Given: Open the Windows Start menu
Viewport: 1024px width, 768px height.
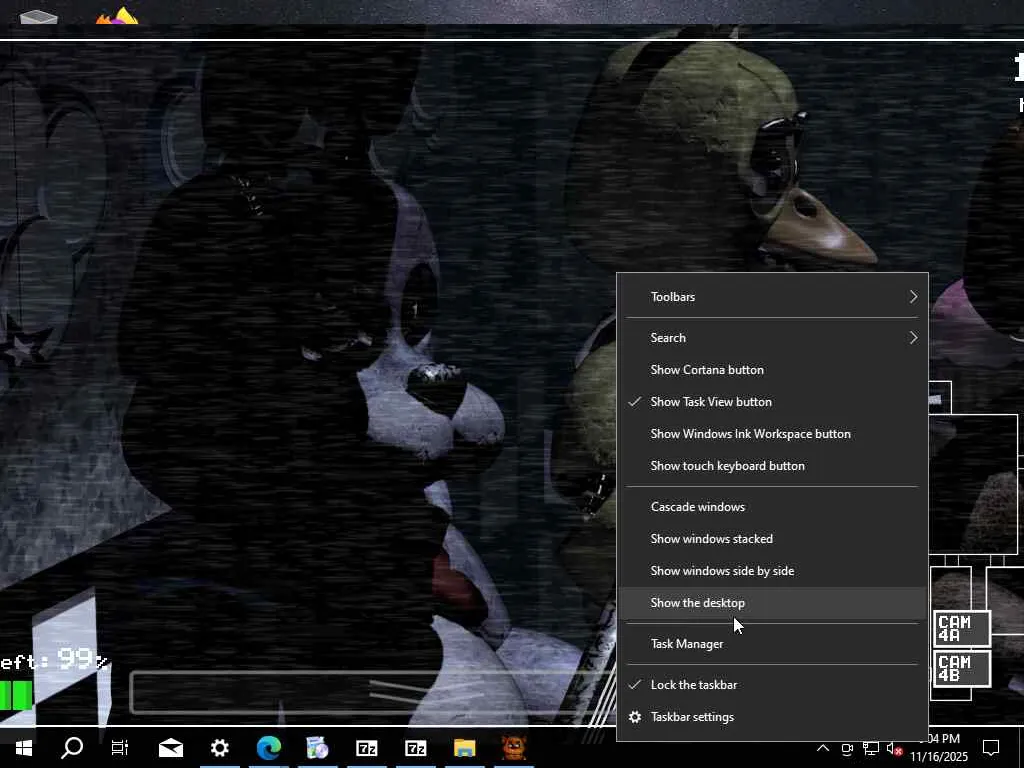Looking at the screenshot, I should click(24, 747).
